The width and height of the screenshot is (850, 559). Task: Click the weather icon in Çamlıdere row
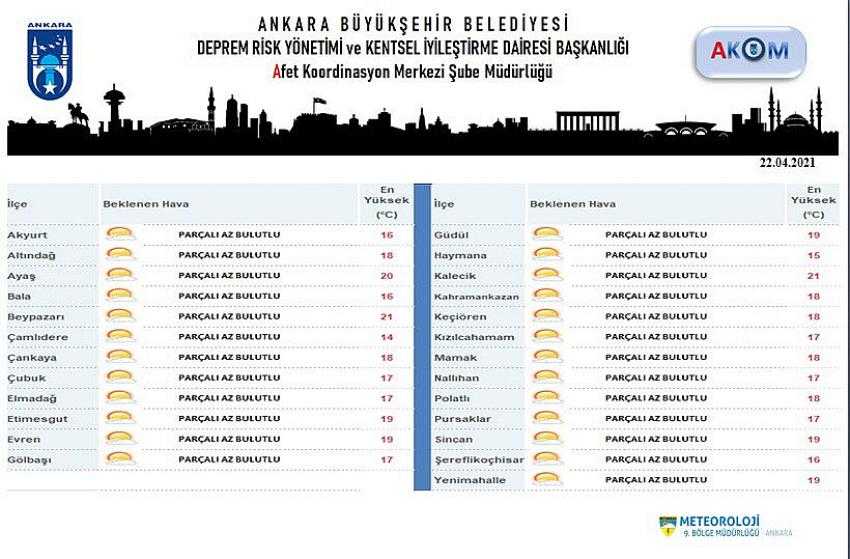pyautogui.click(x=120, y=336)
